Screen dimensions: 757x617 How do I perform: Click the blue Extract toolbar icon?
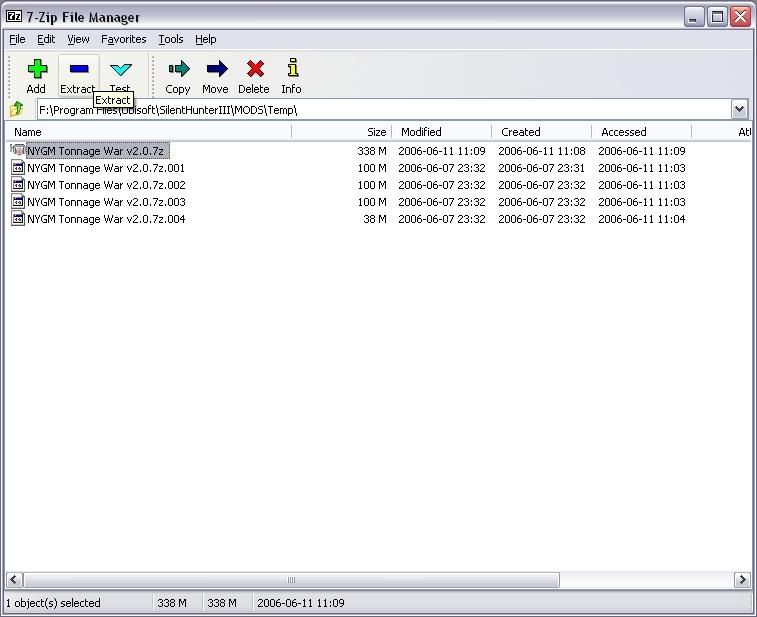pos(79,69)
